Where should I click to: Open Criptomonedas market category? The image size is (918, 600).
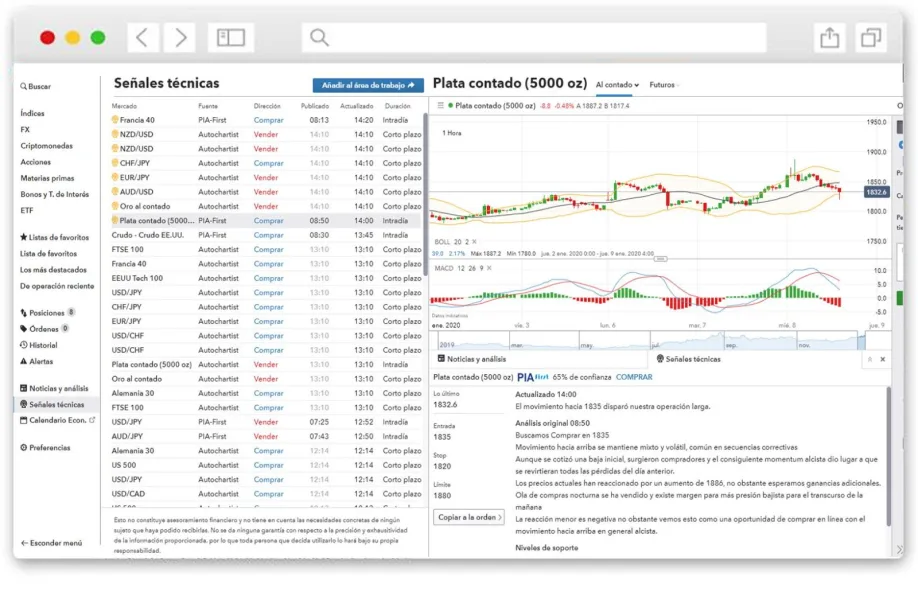point(46,146)
